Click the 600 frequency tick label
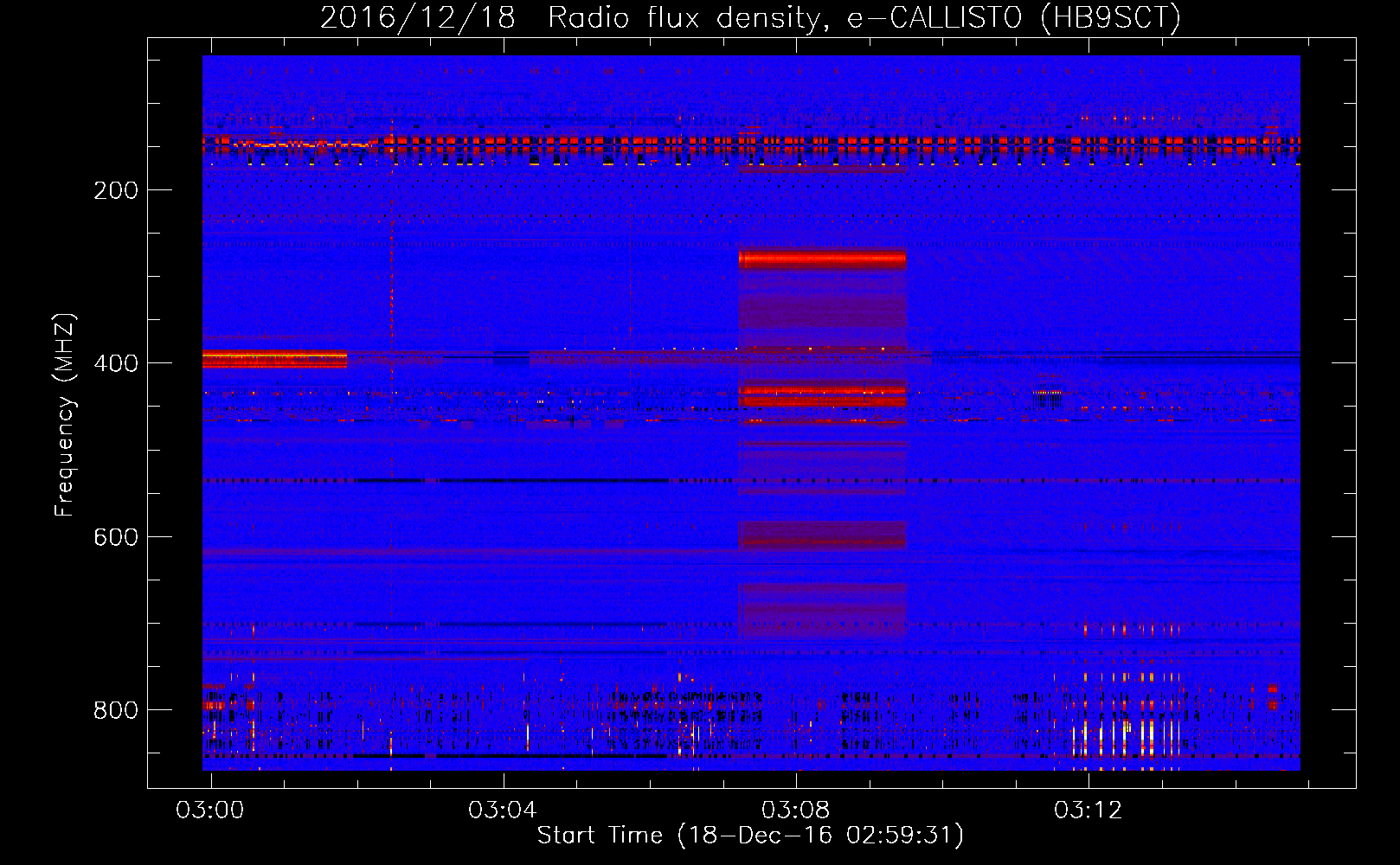This screenshot has width=1400, height=865. click(116, 537)
